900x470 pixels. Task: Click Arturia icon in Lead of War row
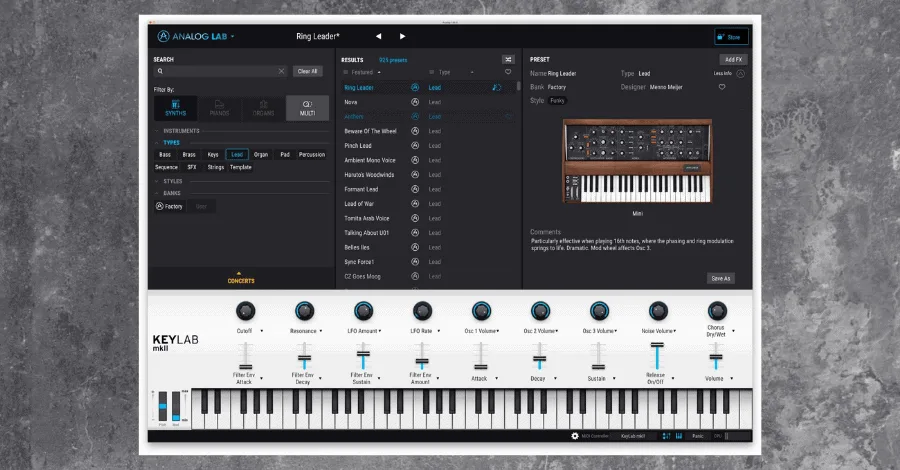tap(415, 204)
